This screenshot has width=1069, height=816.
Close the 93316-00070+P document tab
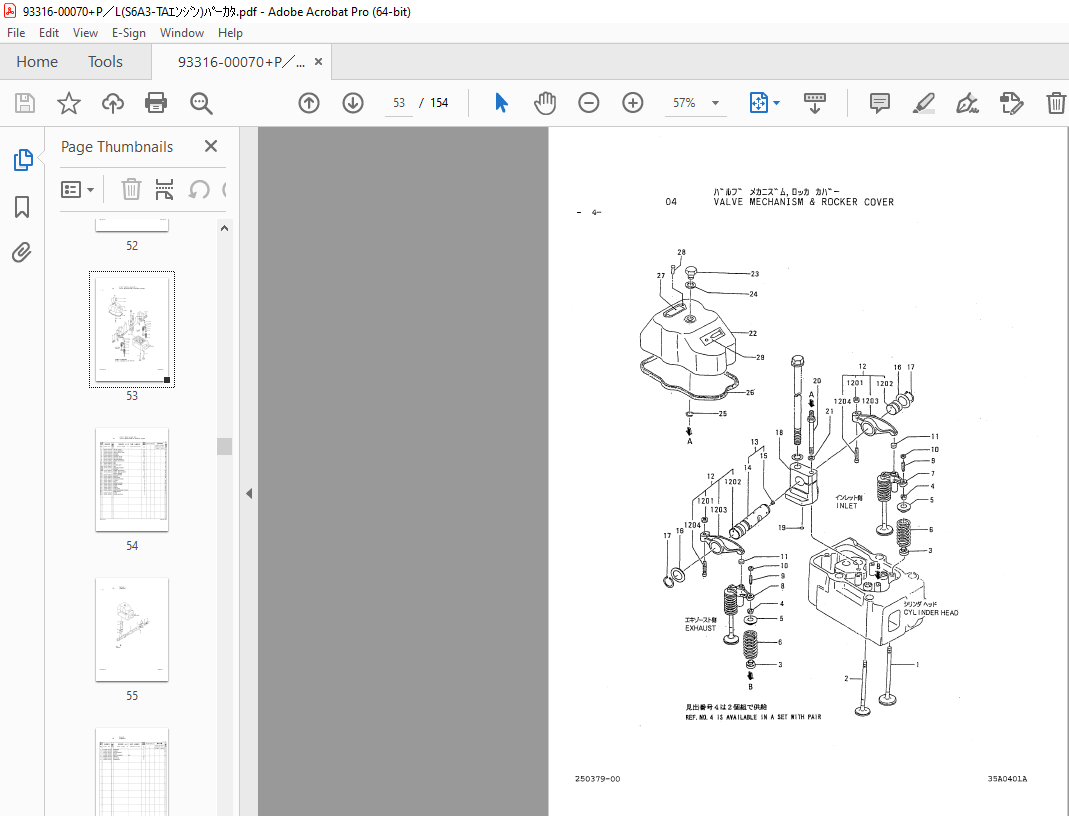(x=318, y=61)
